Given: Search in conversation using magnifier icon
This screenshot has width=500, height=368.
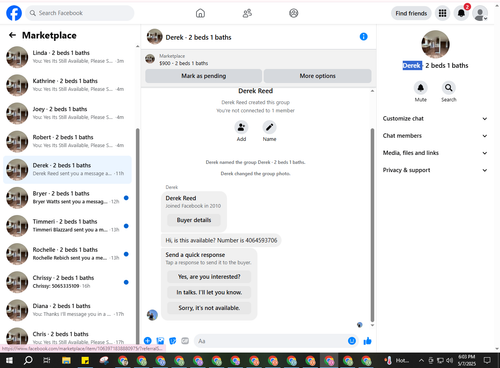Looking at the screenshot, I should pyautogui.click(x=449, y=88).
